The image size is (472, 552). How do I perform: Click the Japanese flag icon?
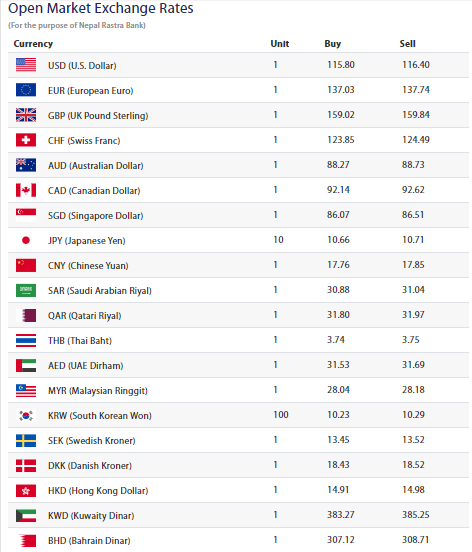pos(26,240)
